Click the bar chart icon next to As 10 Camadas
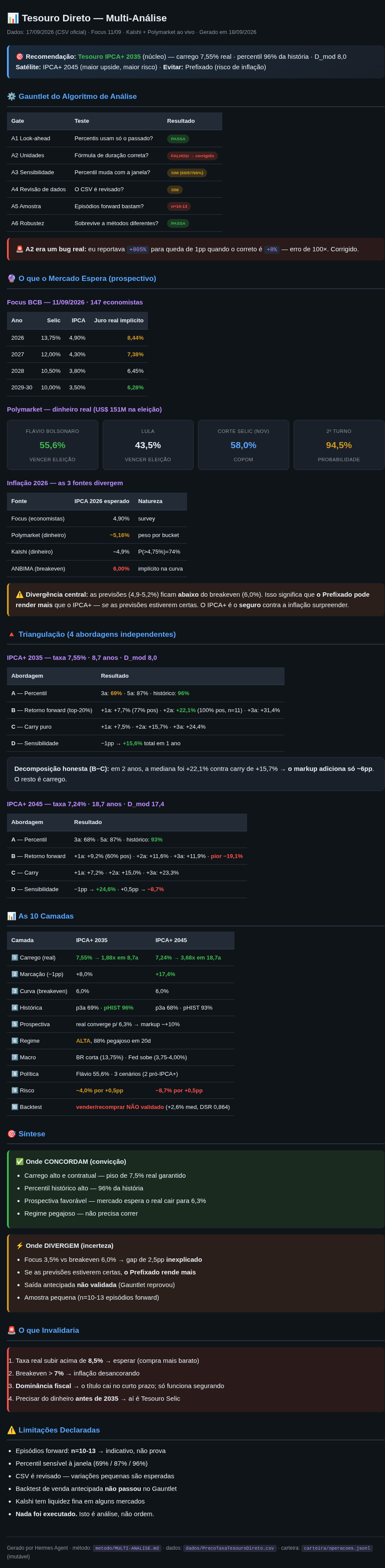The height and width of the screenshot is (1568, 385). [12, 916]
